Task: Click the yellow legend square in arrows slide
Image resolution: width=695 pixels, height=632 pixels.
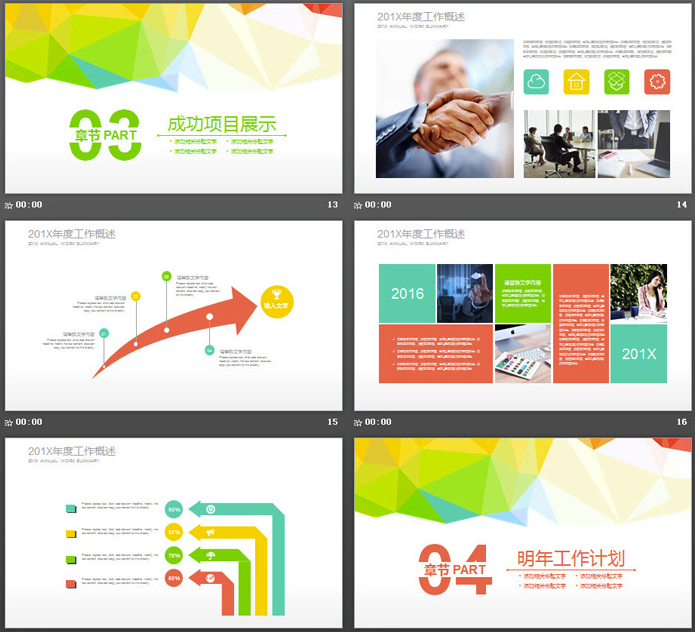Action: click(71, 534)
